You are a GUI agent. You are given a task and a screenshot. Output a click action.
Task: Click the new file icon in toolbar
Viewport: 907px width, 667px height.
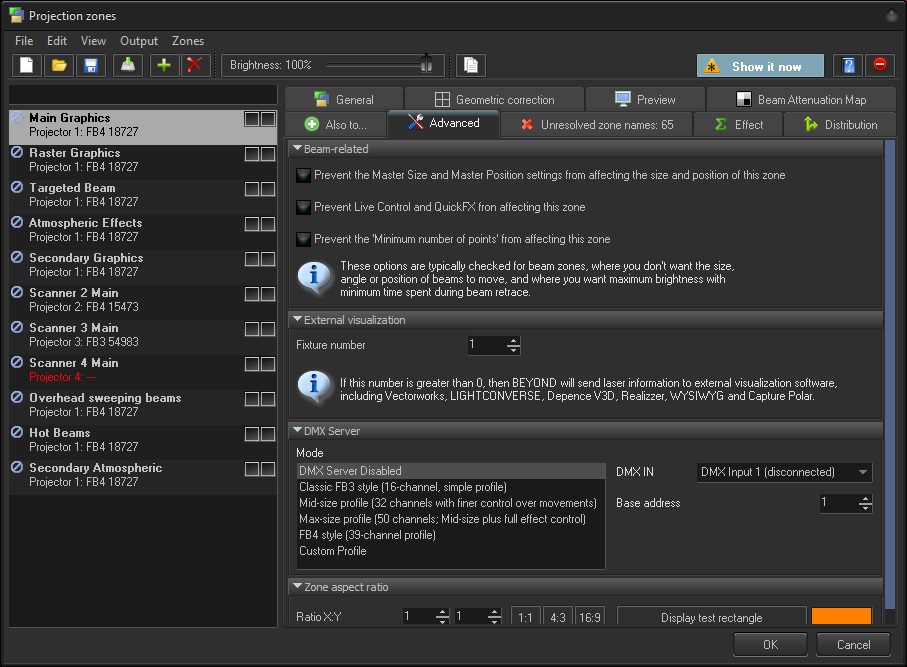pyautogui.click(x=27, y=66)
